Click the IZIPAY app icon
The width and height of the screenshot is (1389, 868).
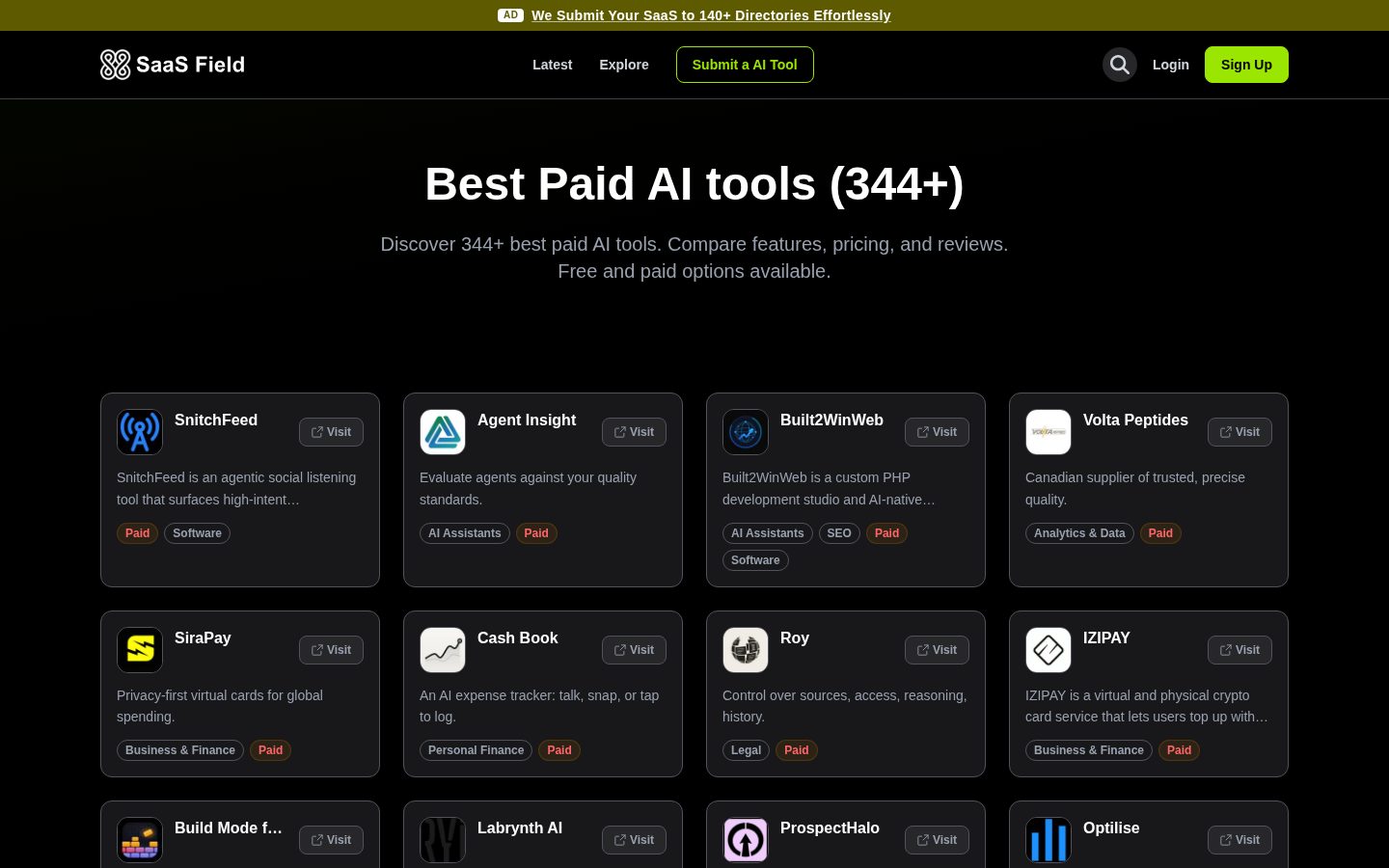pos(1049,650)
